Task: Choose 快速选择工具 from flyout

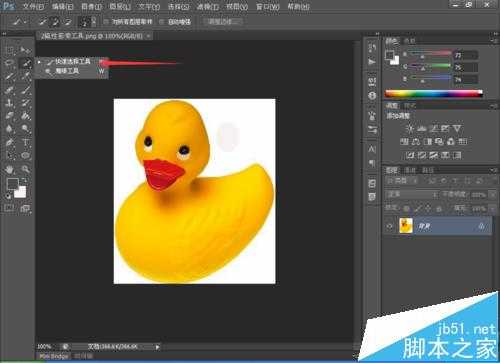Action: 72,62
